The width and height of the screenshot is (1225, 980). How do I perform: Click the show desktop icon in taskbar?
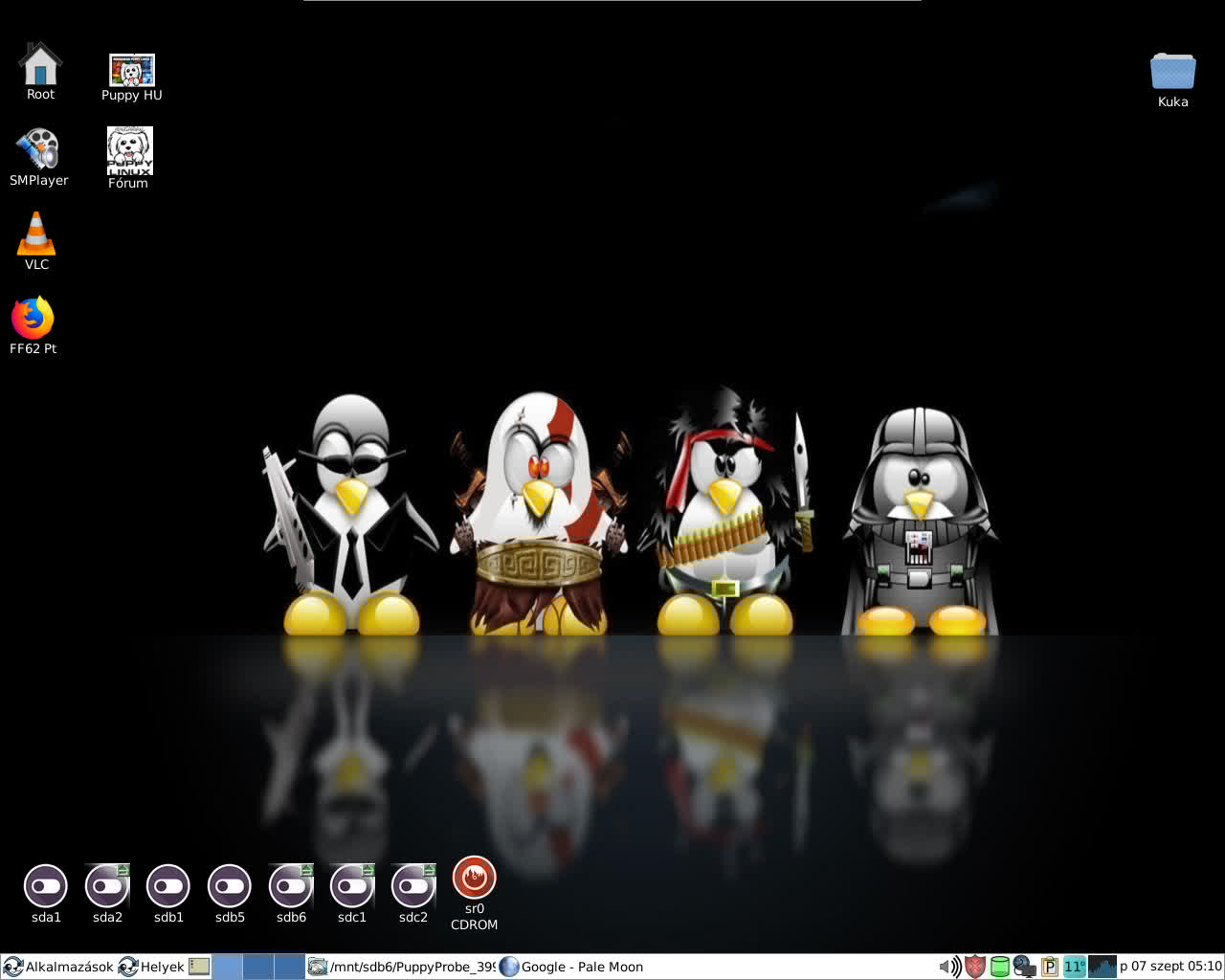point(199,967)
